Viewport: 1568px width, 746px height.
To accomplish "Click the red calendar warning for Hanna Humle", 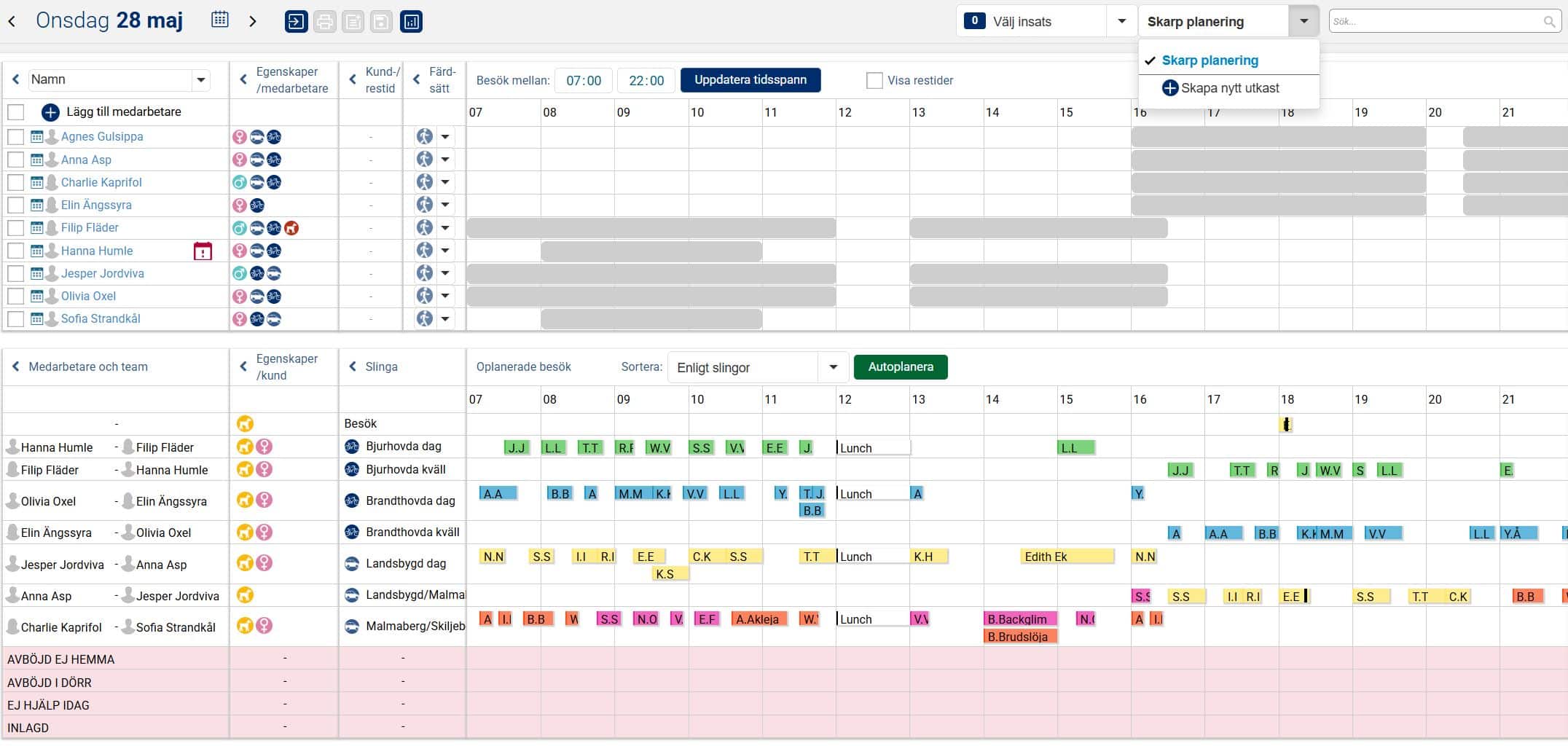I will [x=203, y=251].
